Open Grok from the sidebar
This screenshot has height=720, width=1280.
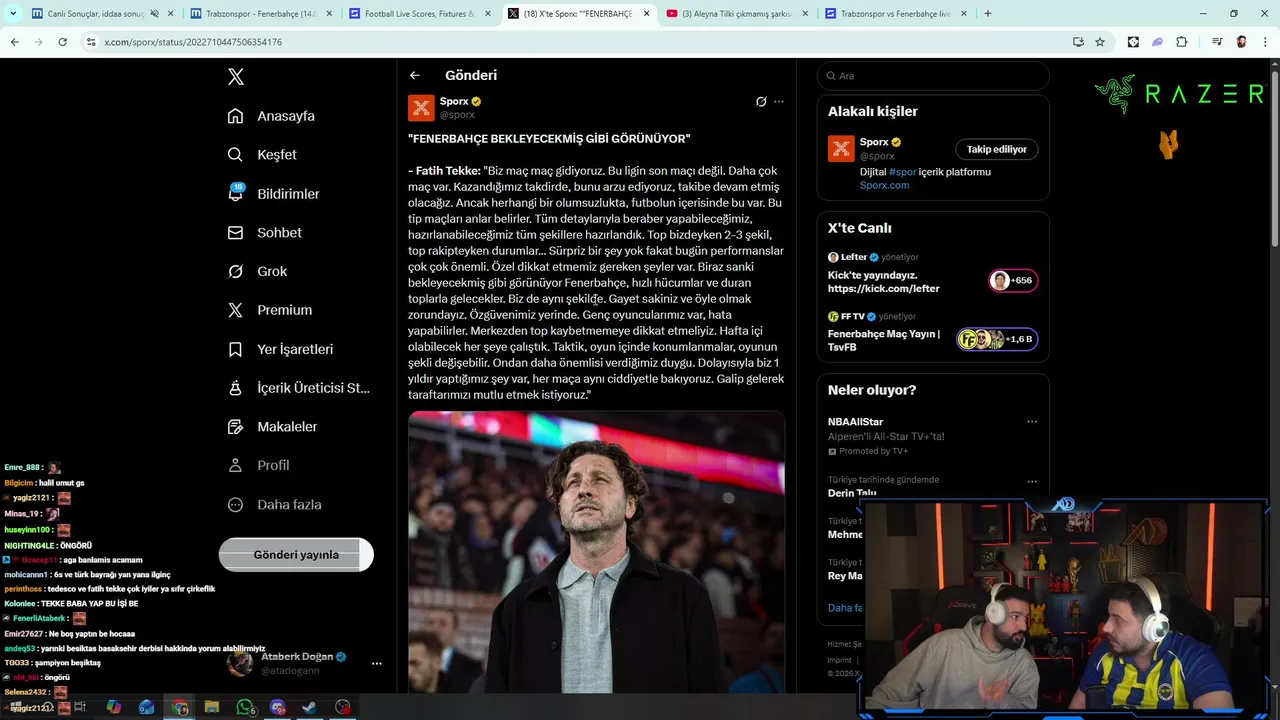(x=257, y=272)
